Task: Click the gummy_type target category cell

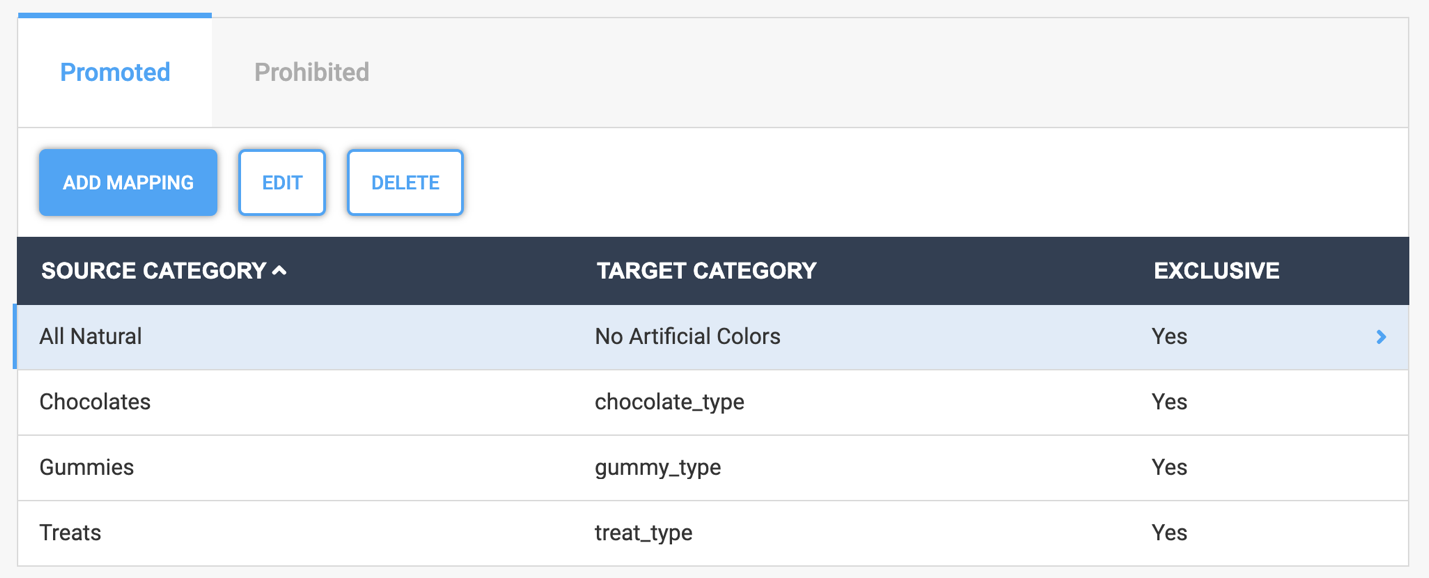Action: (659, 467)
